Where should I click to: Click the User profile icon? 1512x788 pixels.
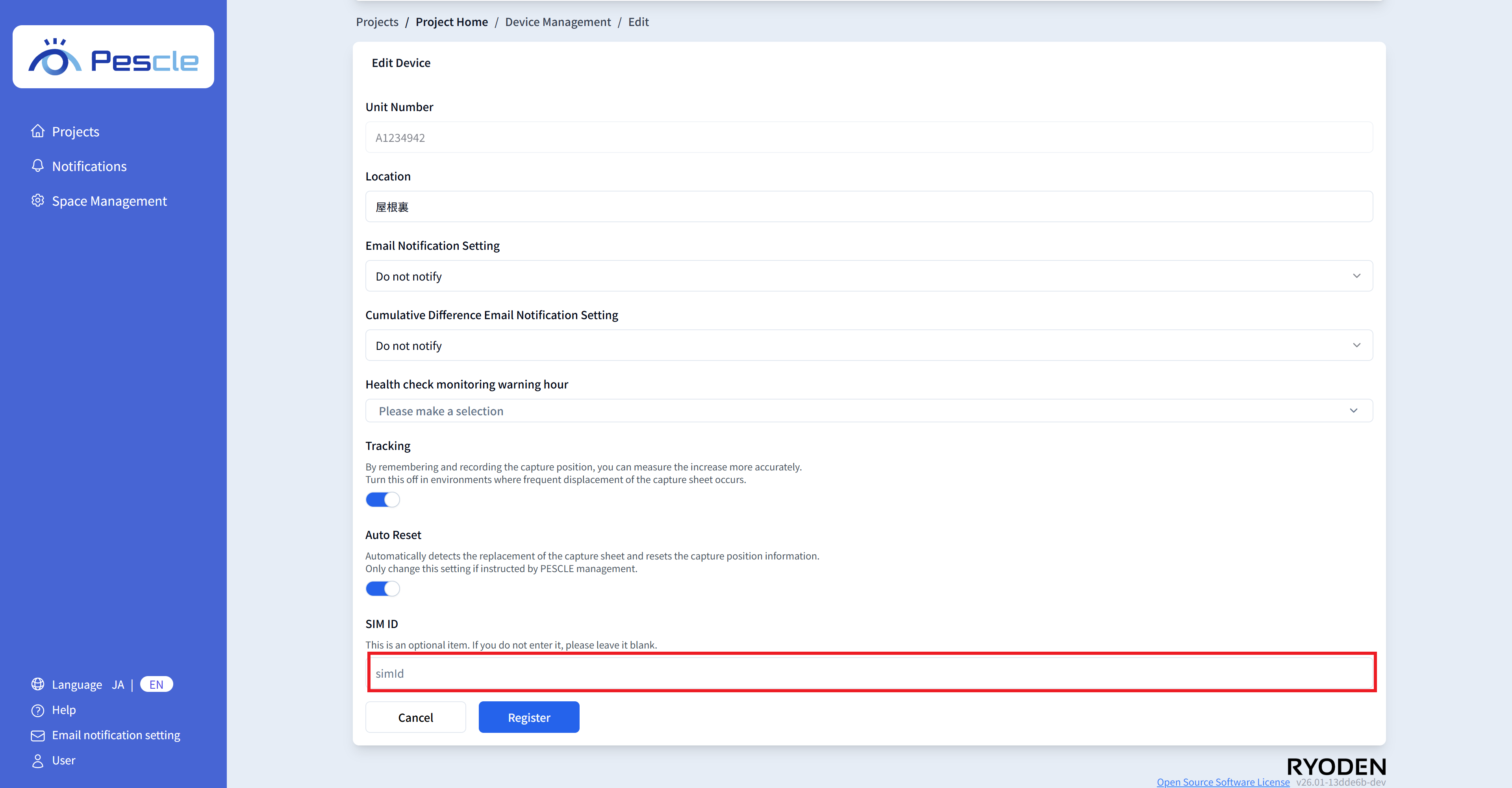click(x=37, y=760)
